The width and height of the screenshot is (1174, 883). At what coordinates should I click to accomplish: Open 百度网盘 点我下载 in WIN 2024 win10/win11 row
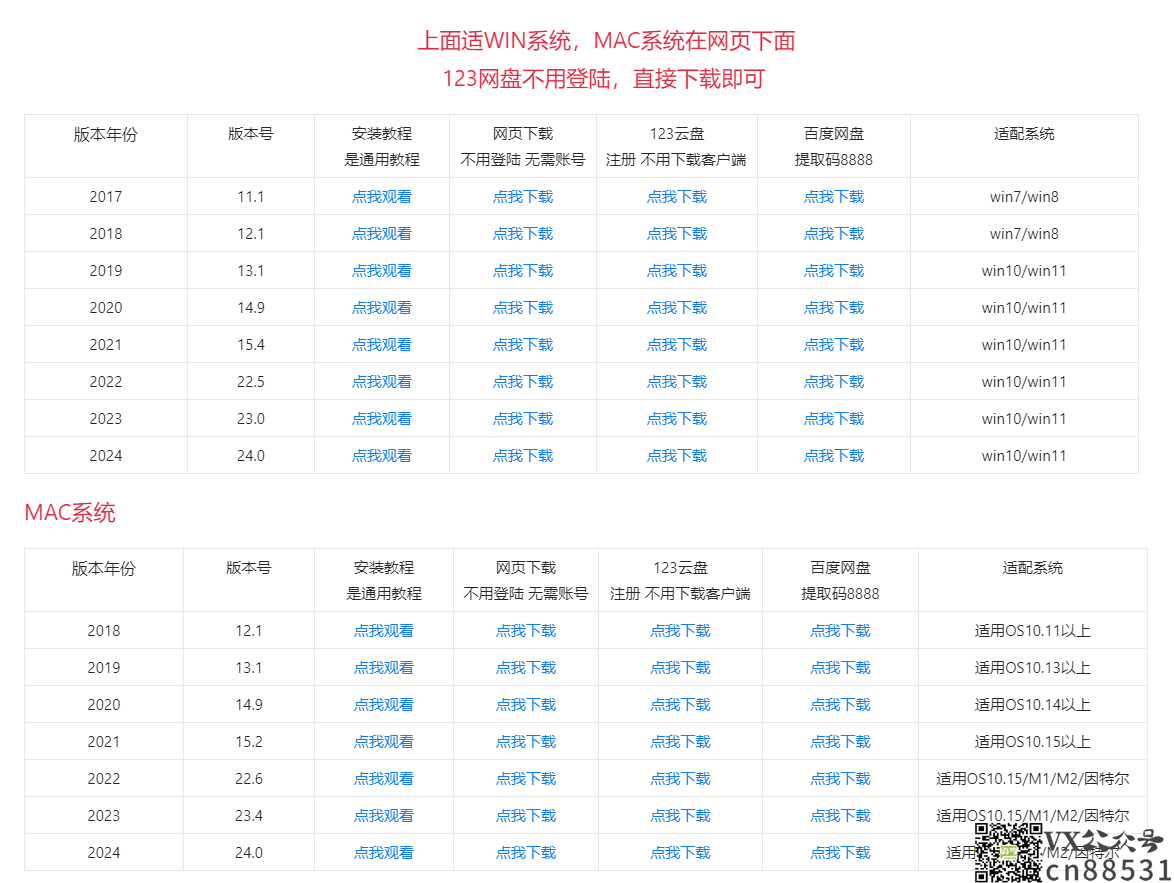834,455
